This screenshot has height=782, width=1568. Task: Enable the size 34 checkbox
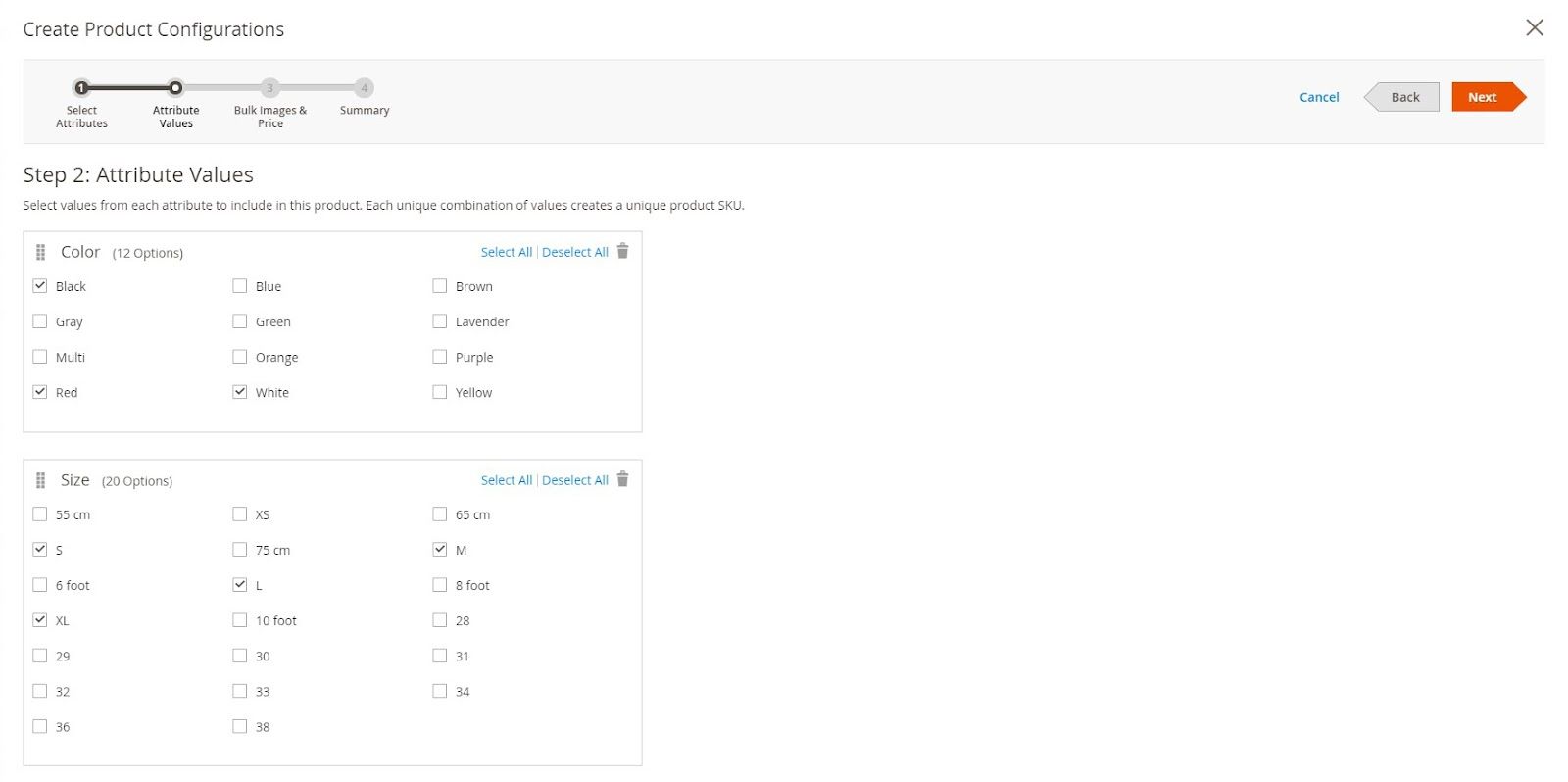point(440,691)
